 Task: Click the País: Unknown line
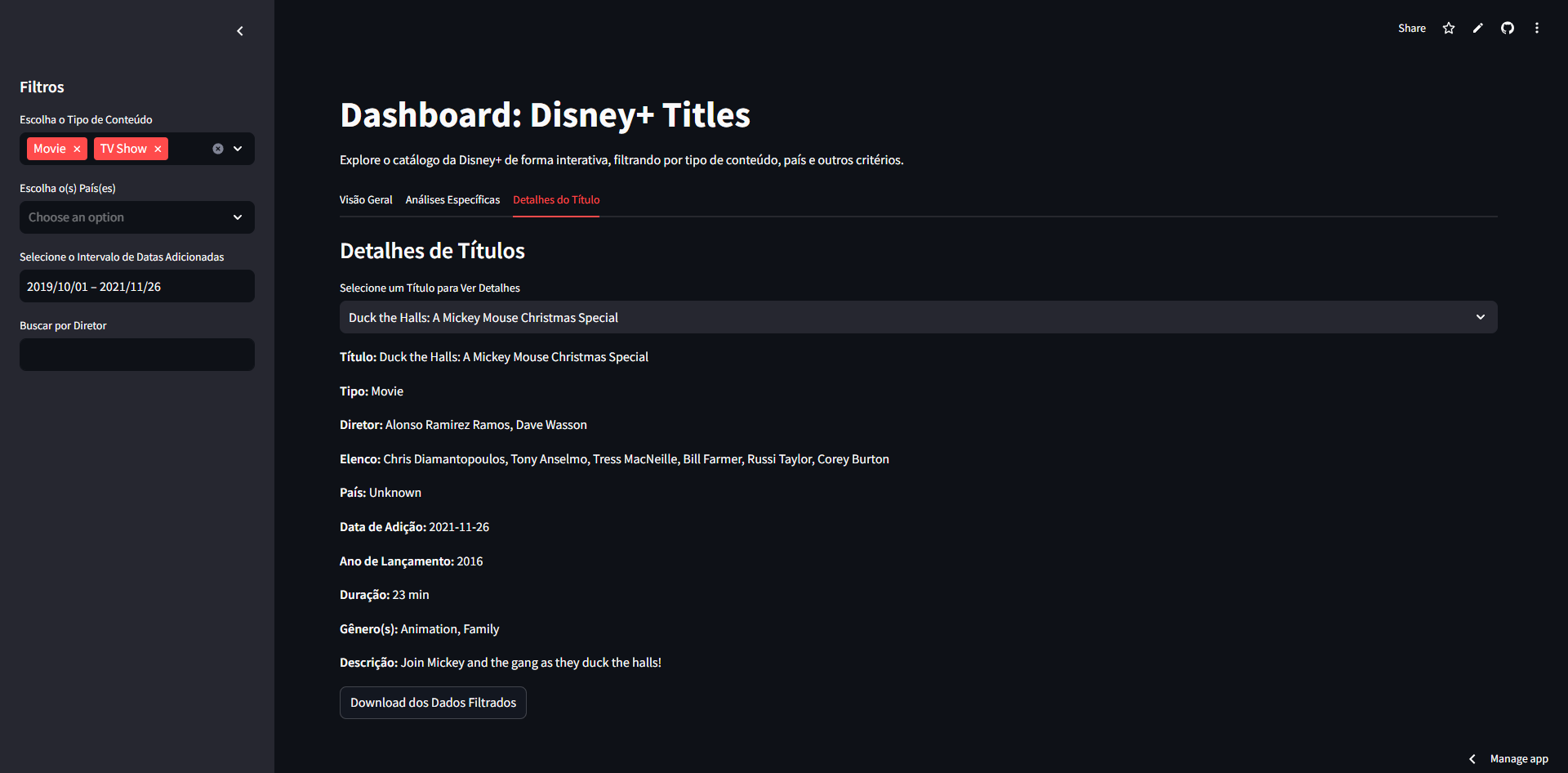pyautogui.click(x=381, y=493)
